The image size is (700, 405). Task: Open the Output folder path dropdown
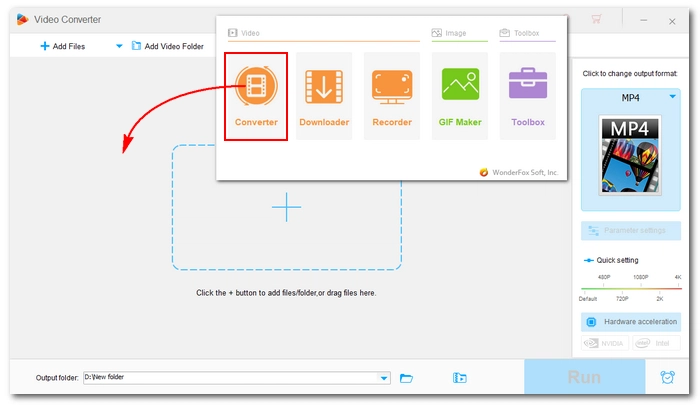(x=384, y=378)
